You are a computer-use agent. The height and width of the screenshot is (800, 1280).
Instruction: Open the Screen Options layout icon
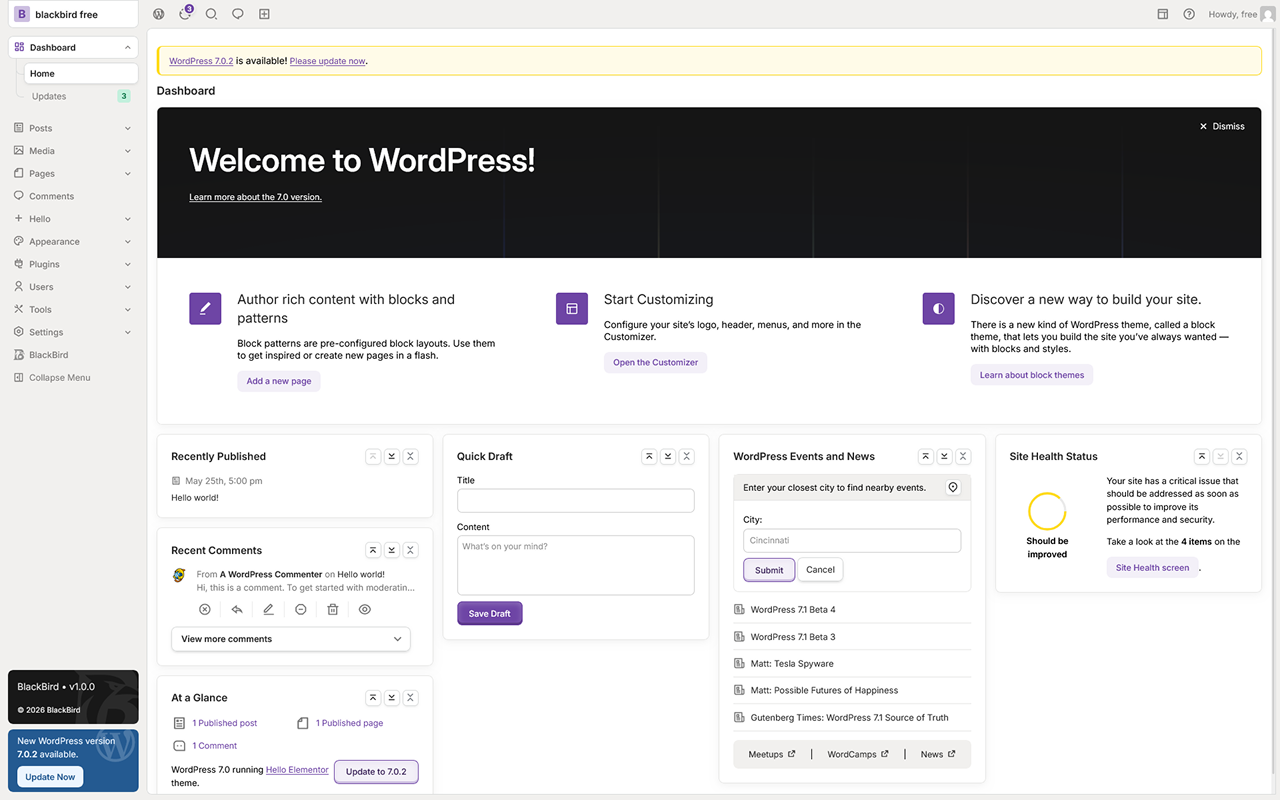[1163, 14]
